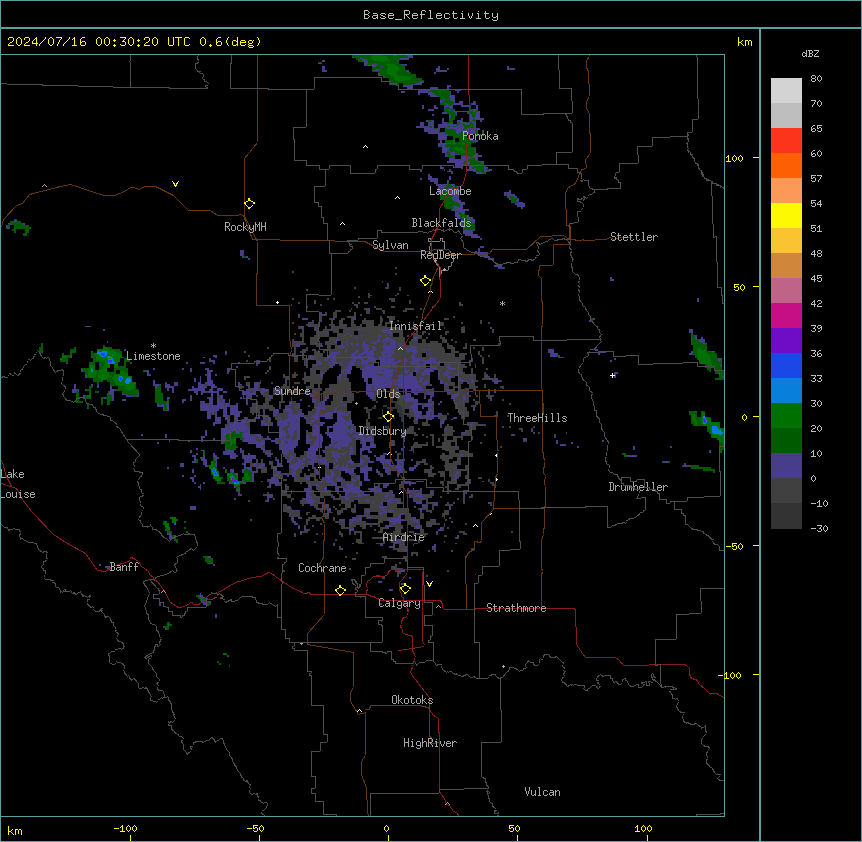The image size is (862, 842).
Task: Click the yellow diamond marker below RedDeer
Action: (425, 281)
